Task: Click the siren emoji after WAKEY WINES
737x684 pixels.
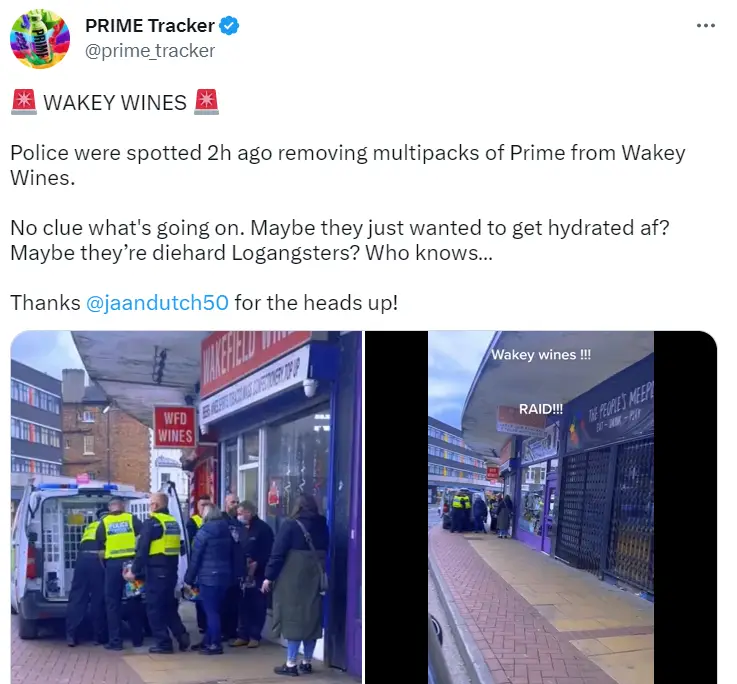Action: (206, 102)
